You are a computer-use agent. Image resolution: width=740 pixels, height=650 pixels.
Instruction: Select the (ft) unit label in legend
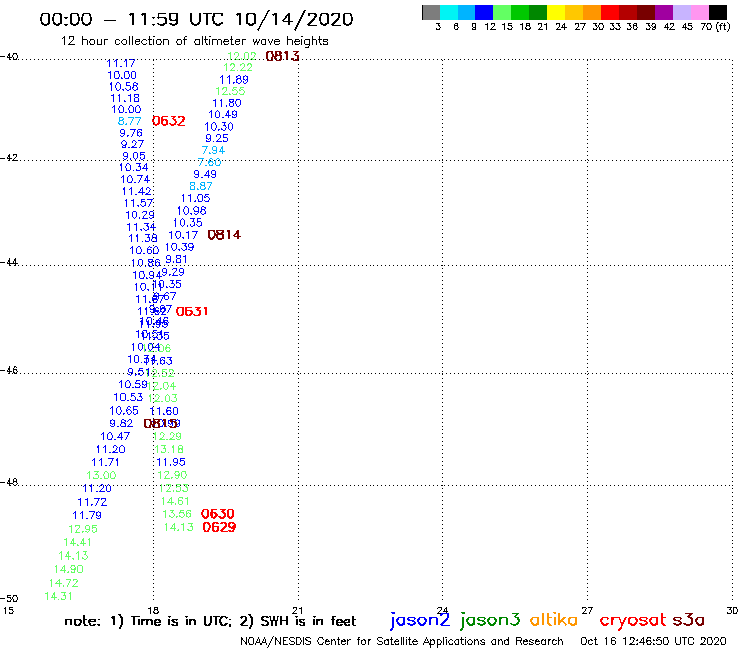pos(723,26)
